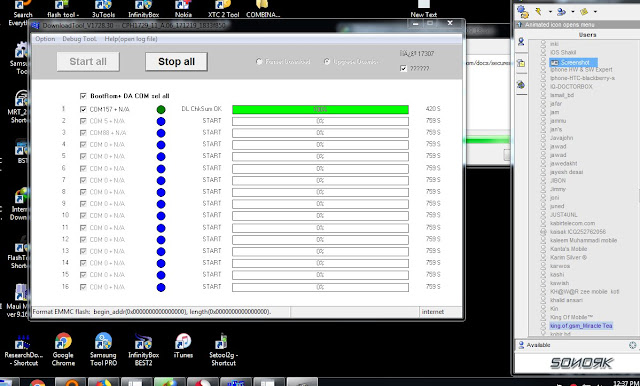This screenshot has height=386, width=640.
Task: Open the Setool2g shortcut on desktop
Action: 223,349
